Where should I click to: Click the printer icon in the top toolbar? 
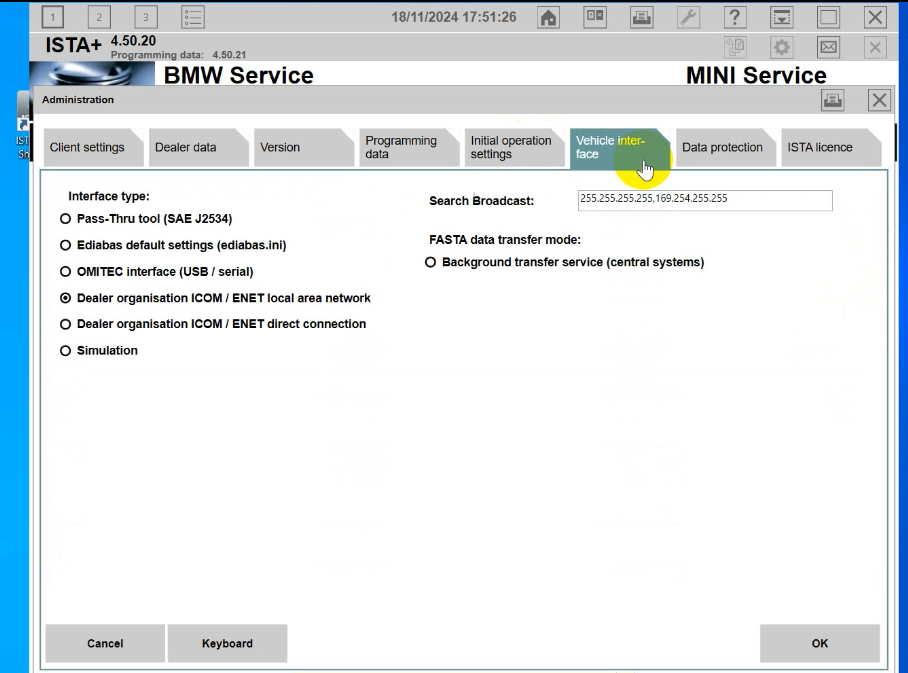642,17
